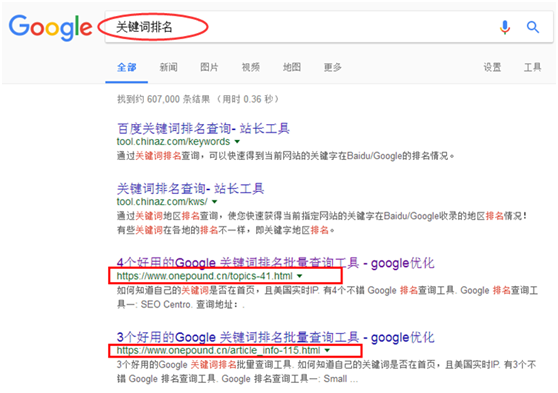Click snippet starting 通过关键词地区排名查询

(x=322, y=223)
